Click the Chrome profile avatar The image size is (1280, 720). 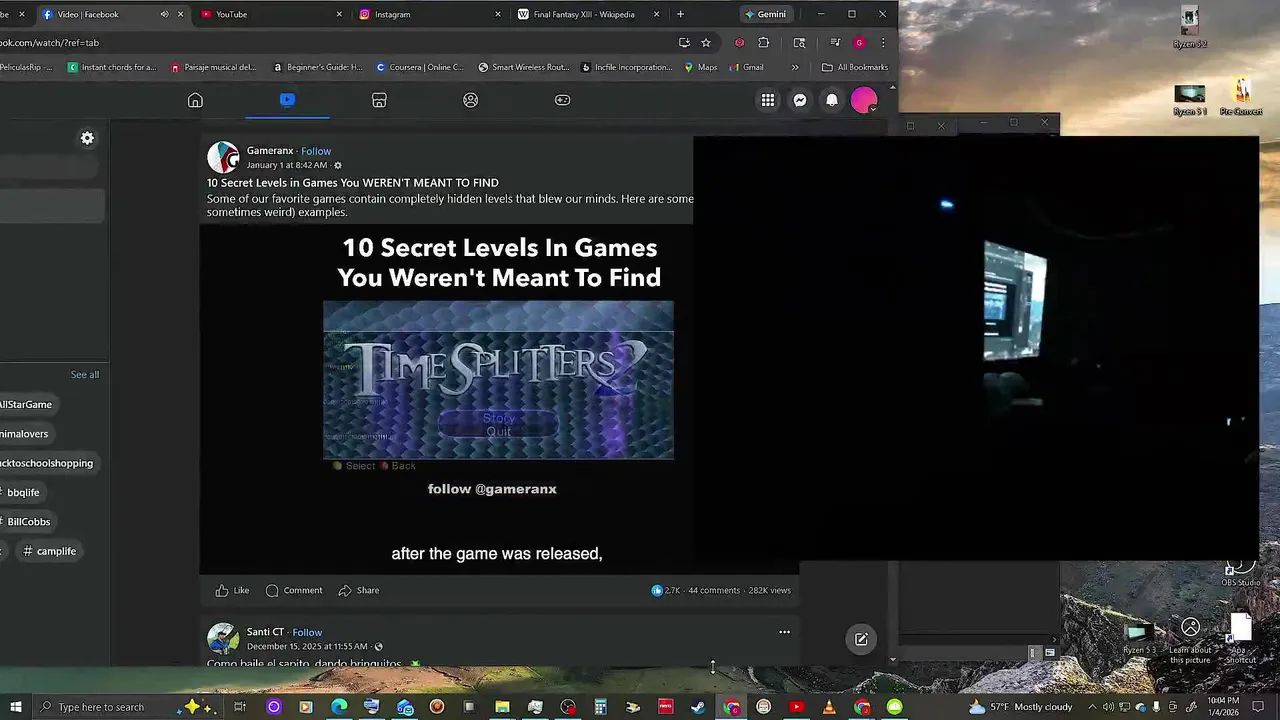point(859,43)
